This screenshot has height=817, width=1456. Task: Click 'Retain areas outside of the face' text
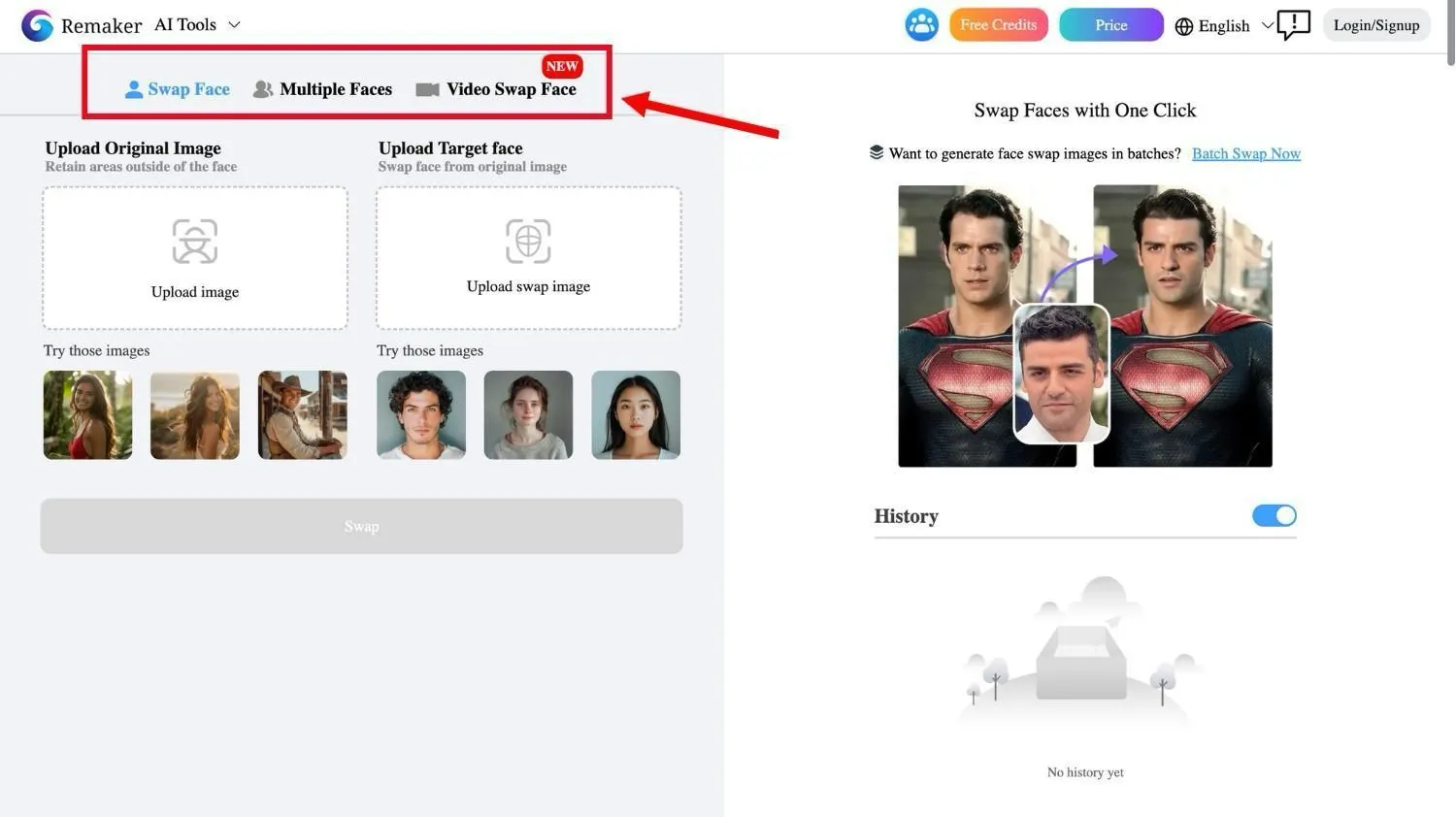(x=141, y=167)
